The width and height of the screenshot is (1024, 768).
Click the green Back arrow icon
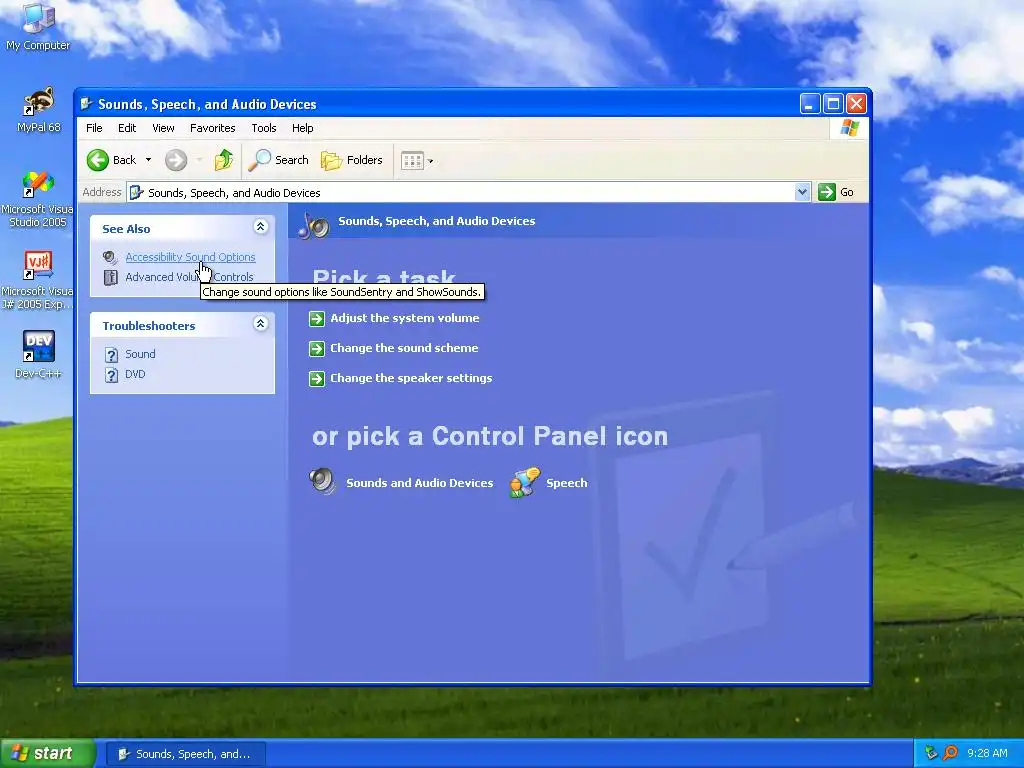pos(98,160)
